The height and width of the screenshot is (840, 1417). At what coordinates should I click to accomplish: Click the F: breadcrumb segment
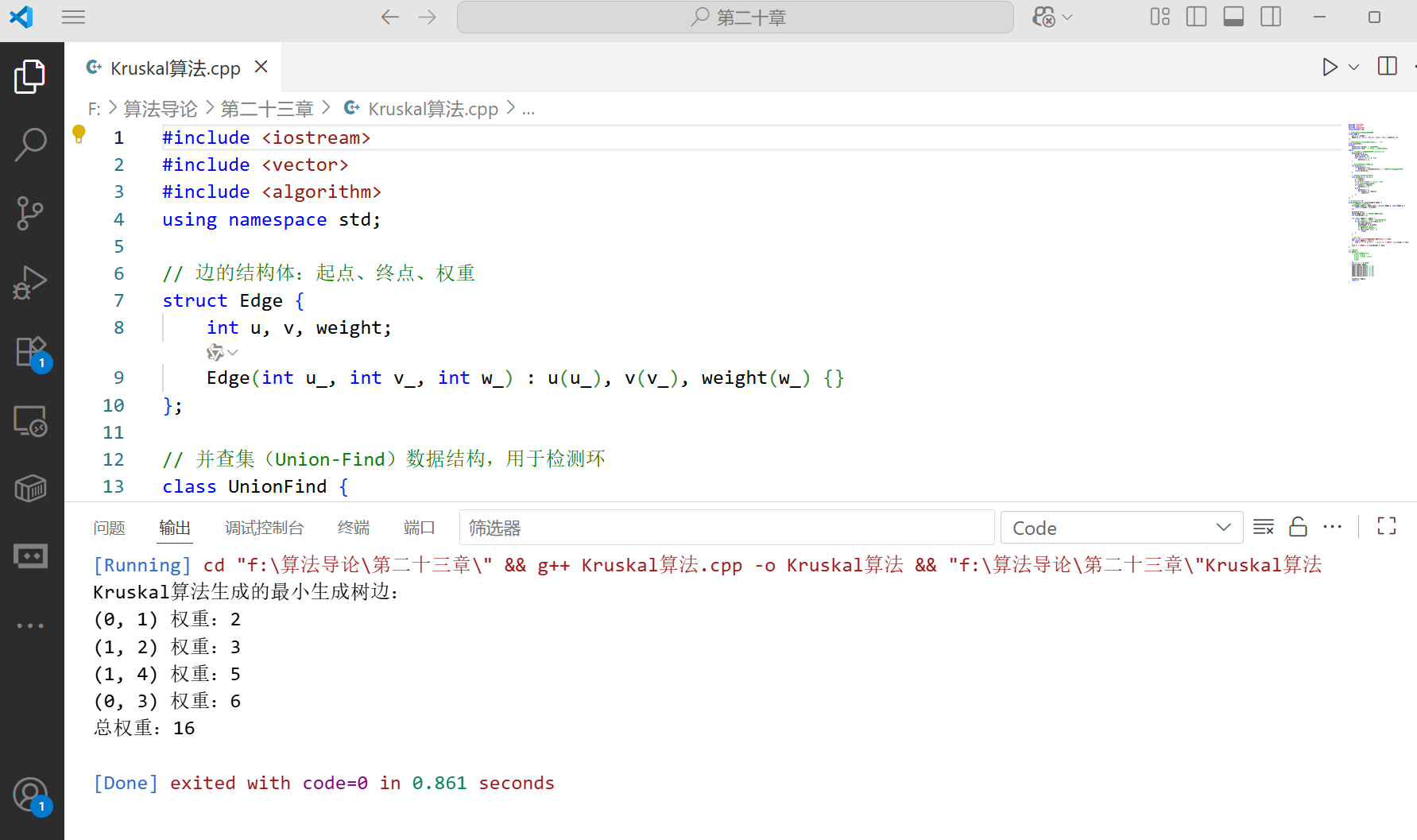pyautogui.click(x=94, y=109)
